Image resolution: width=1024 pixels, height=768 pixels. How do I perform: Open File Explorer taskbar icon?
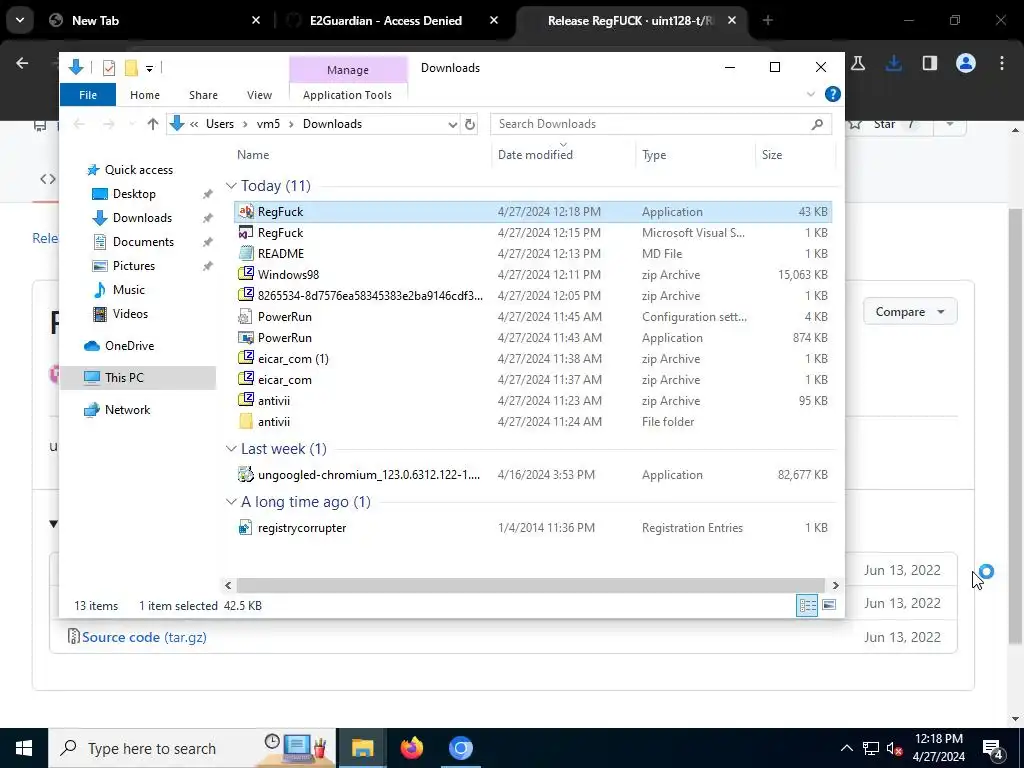coord(362,748)
